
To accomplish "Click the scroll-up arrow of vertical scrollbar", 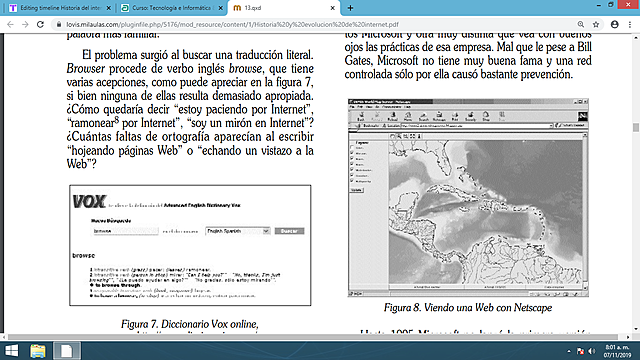I will [x=636, y=38].
